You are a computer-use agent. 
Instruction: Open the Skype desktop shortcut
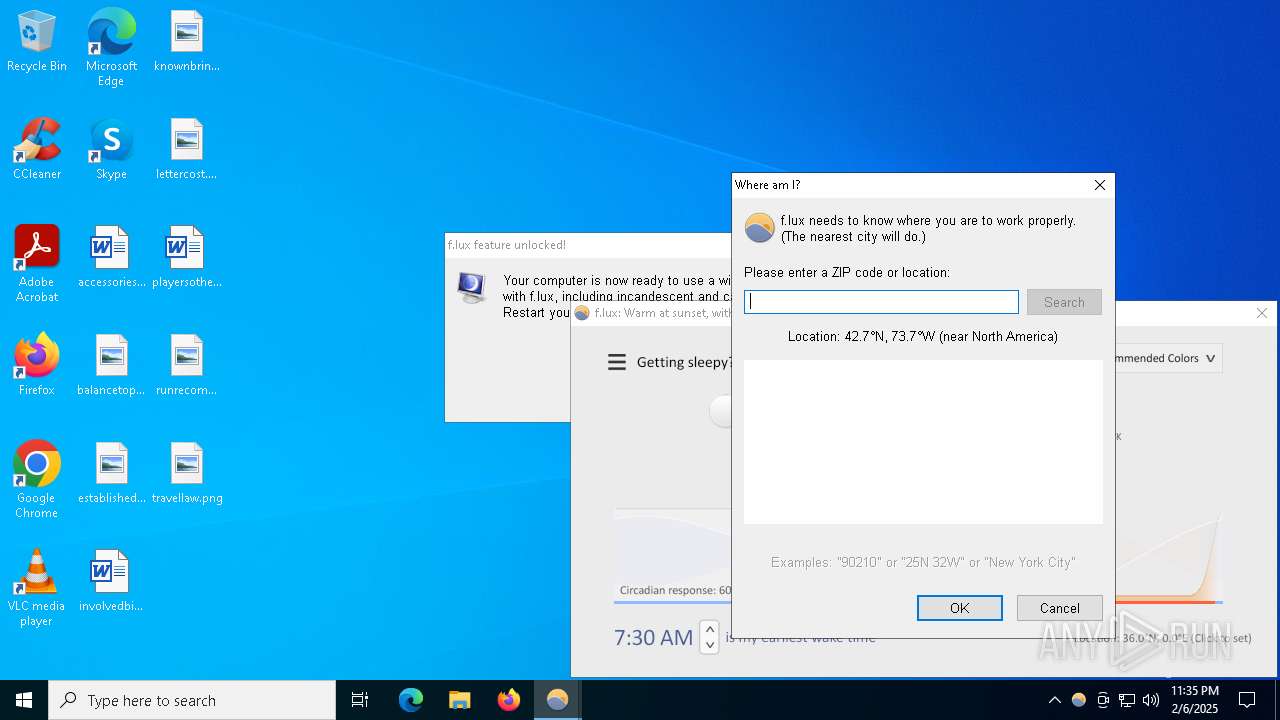(x=111, y=150)
